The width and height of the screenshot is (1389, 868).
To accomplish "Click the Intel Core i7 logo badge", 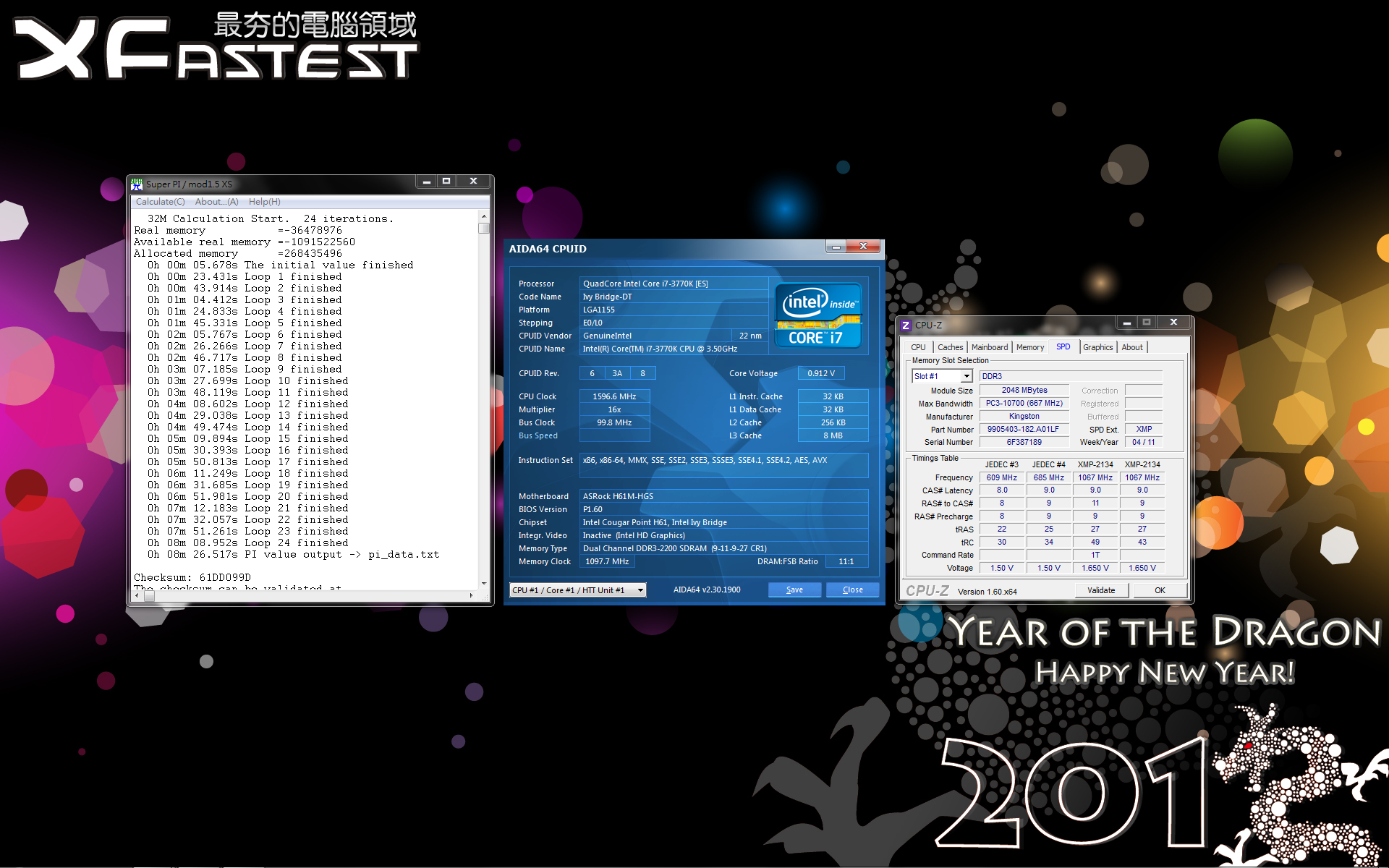I will [817, 315].
